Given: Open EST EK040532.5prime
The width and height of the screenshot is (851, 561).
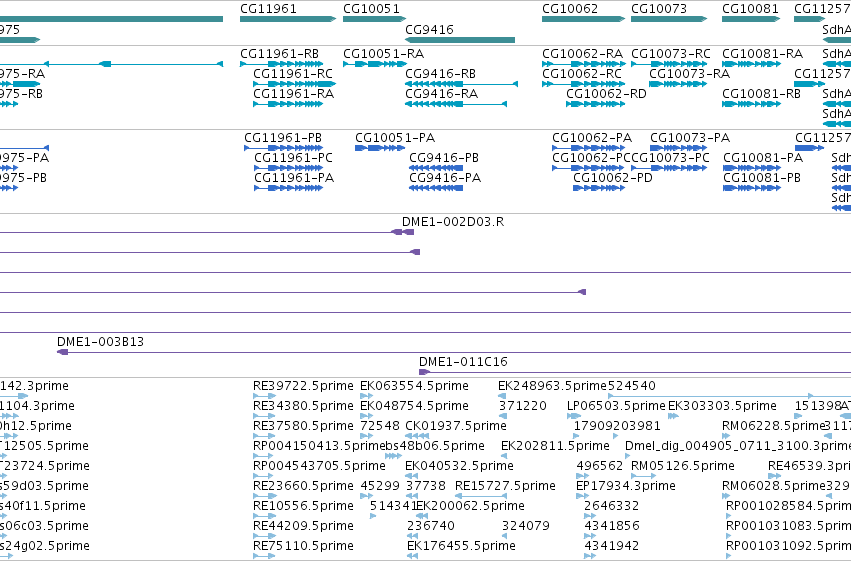Looking at the screenshot, I should tap(459, 466).
